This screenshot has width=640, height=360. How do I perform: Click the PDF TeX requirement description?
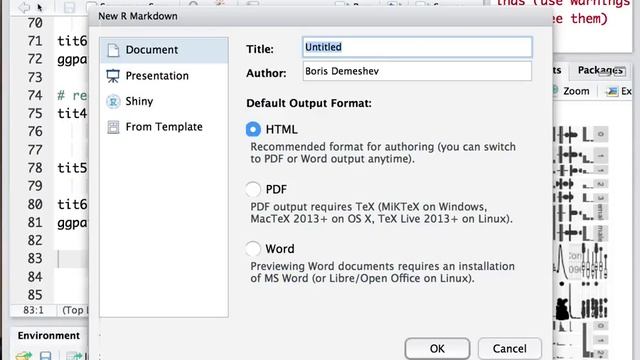tap(381, 213)
